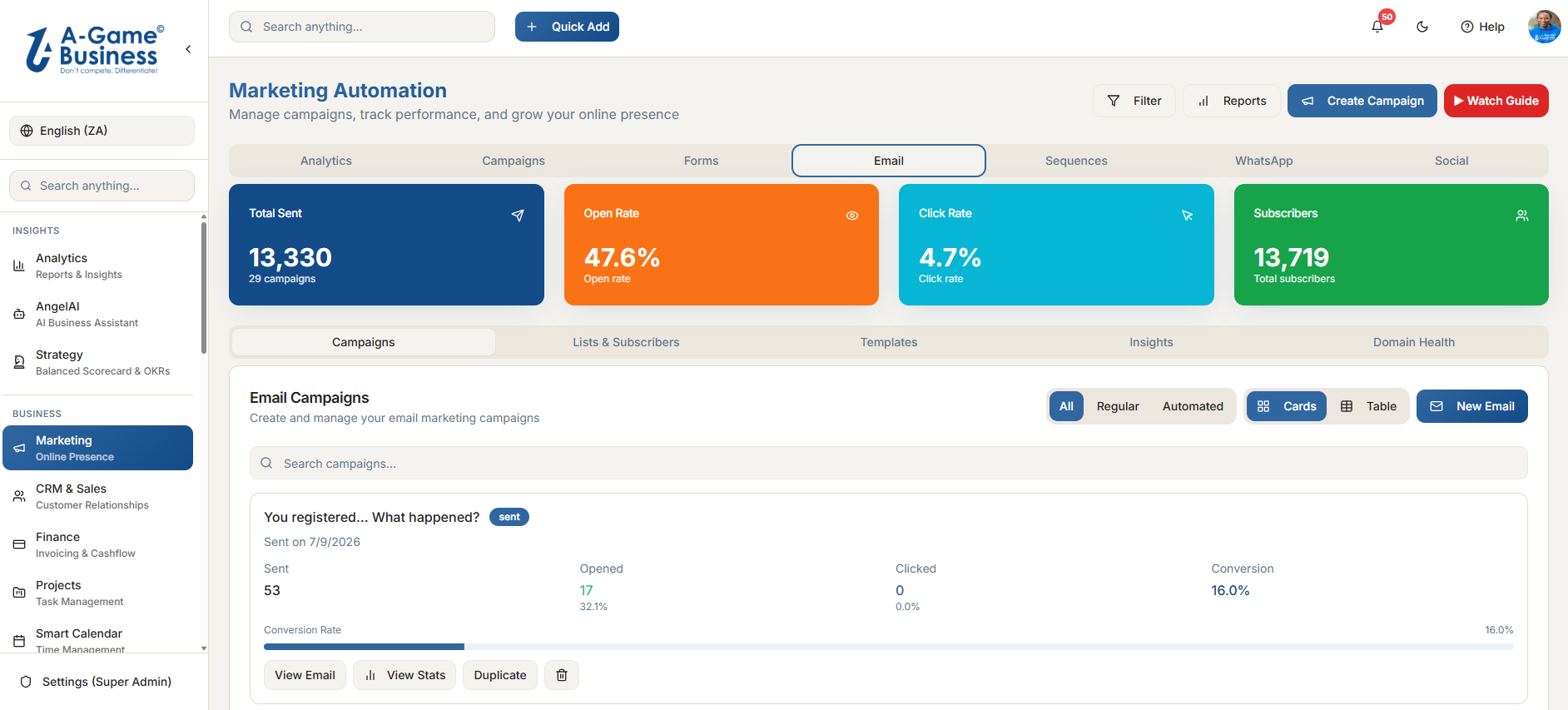Click View Stats button
The image size is (1568, 710).
(404, 675)
